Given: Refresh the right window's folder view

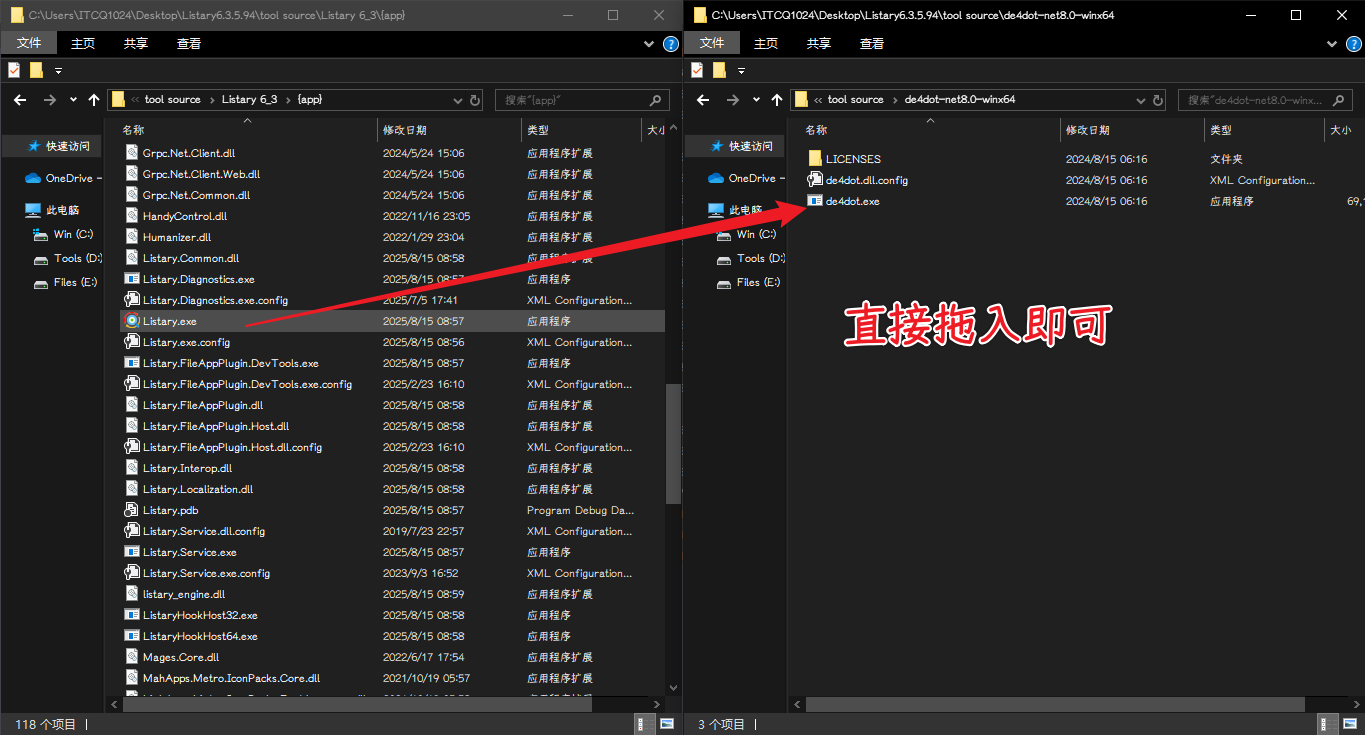Looking at the screenshot, I should coord(1158,100).
